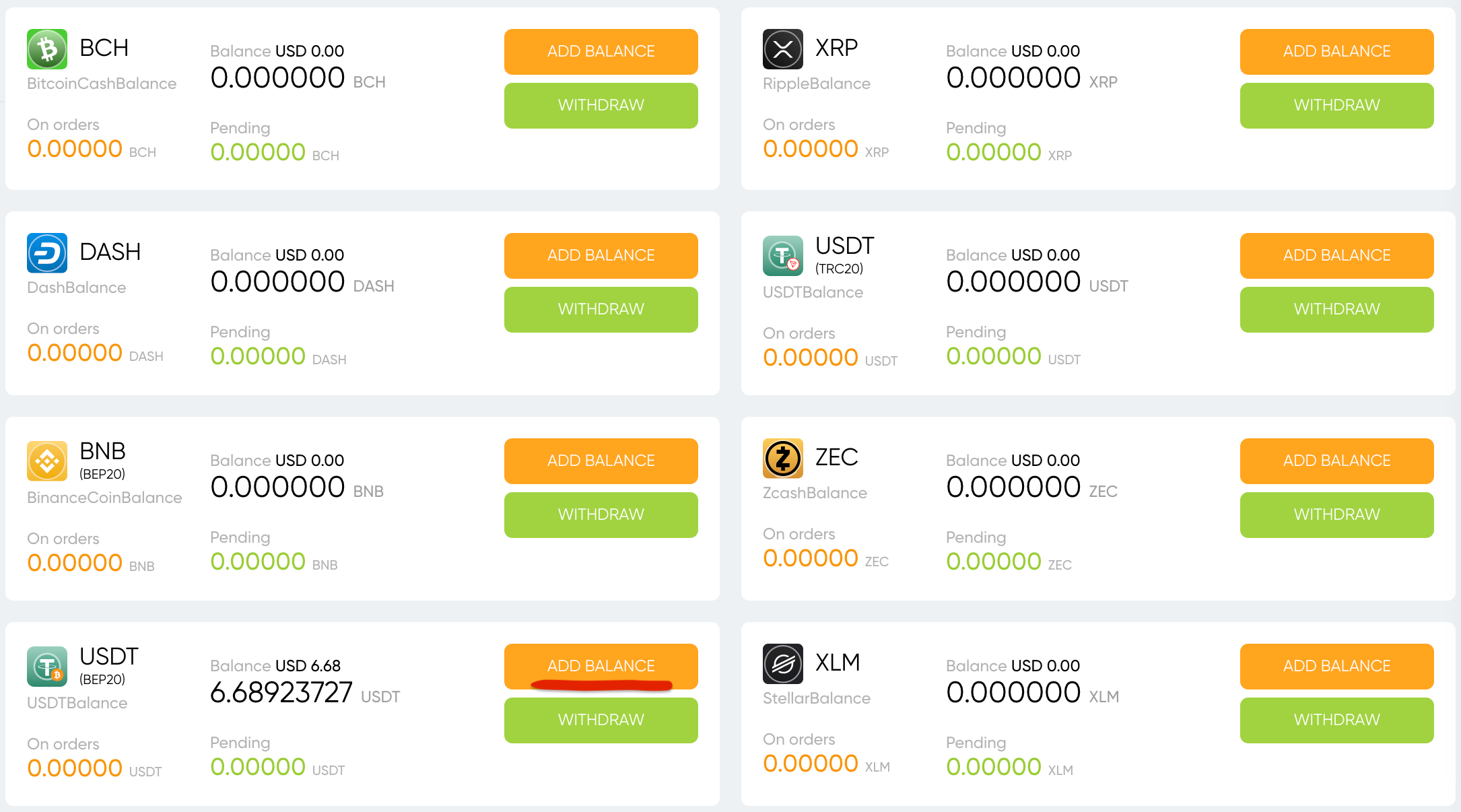Screen dimensions: 1461x812
Task: Click the ZEC Zcash coin icon
Action: point(783,459)
